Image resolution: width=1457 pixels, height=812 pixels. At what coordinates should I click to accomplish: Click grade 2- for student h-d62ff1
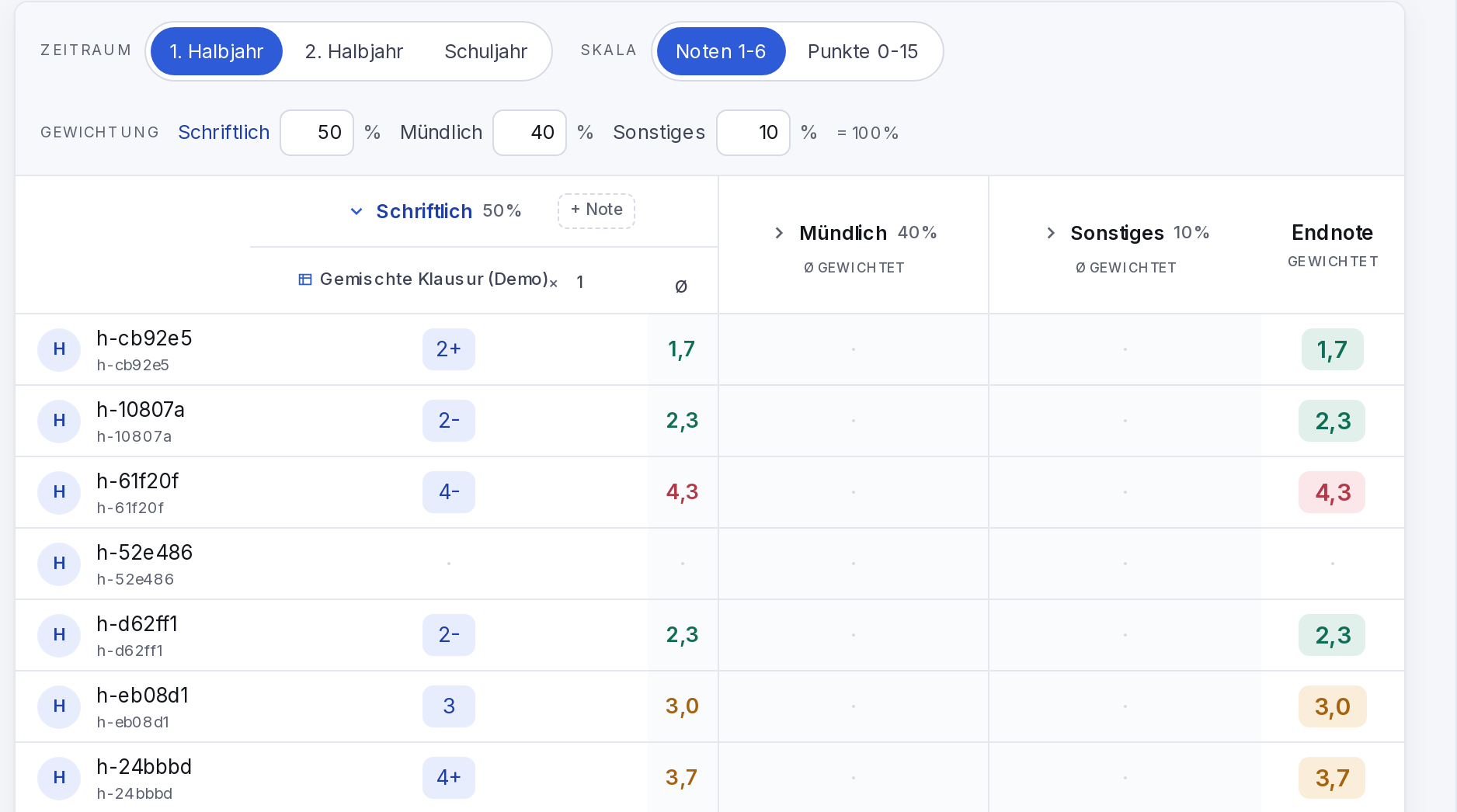pos(449,635)
